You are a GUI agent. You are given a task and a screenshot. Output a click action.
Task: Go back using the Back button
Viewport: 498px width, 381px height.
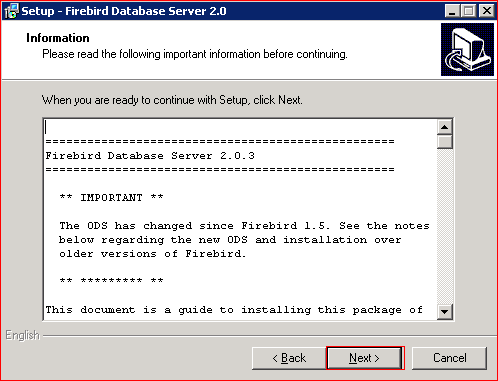coord(289,358)
